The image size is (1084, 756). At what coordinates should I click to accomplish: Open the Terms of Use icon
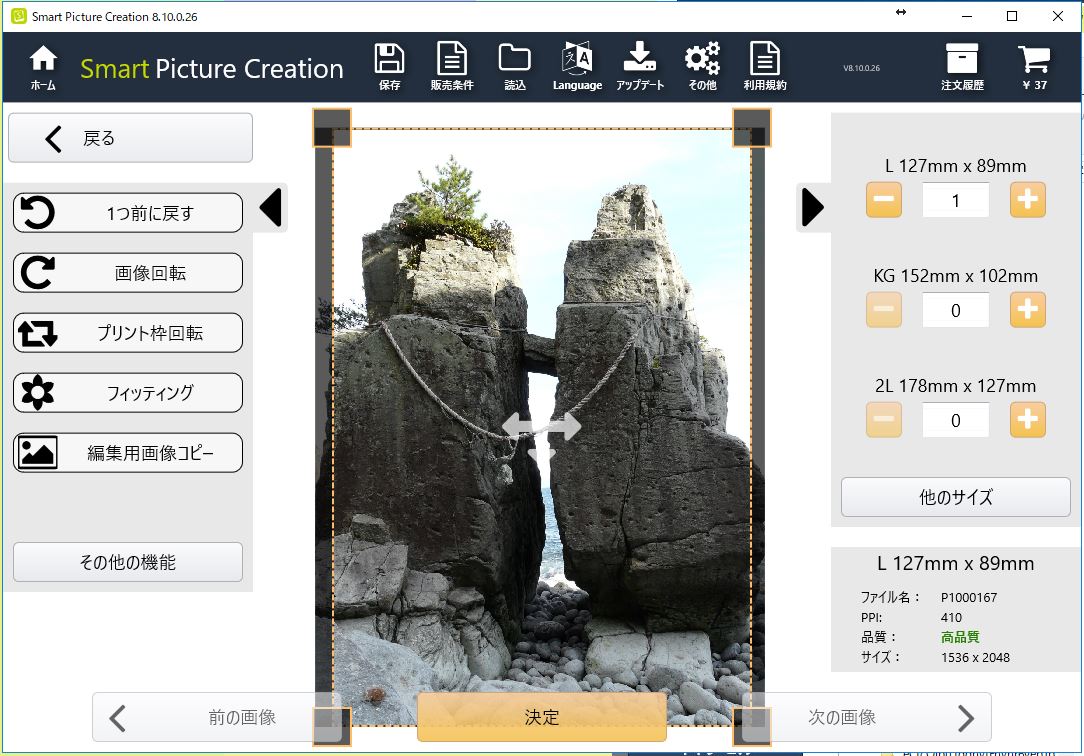click(x=765, y=67)
